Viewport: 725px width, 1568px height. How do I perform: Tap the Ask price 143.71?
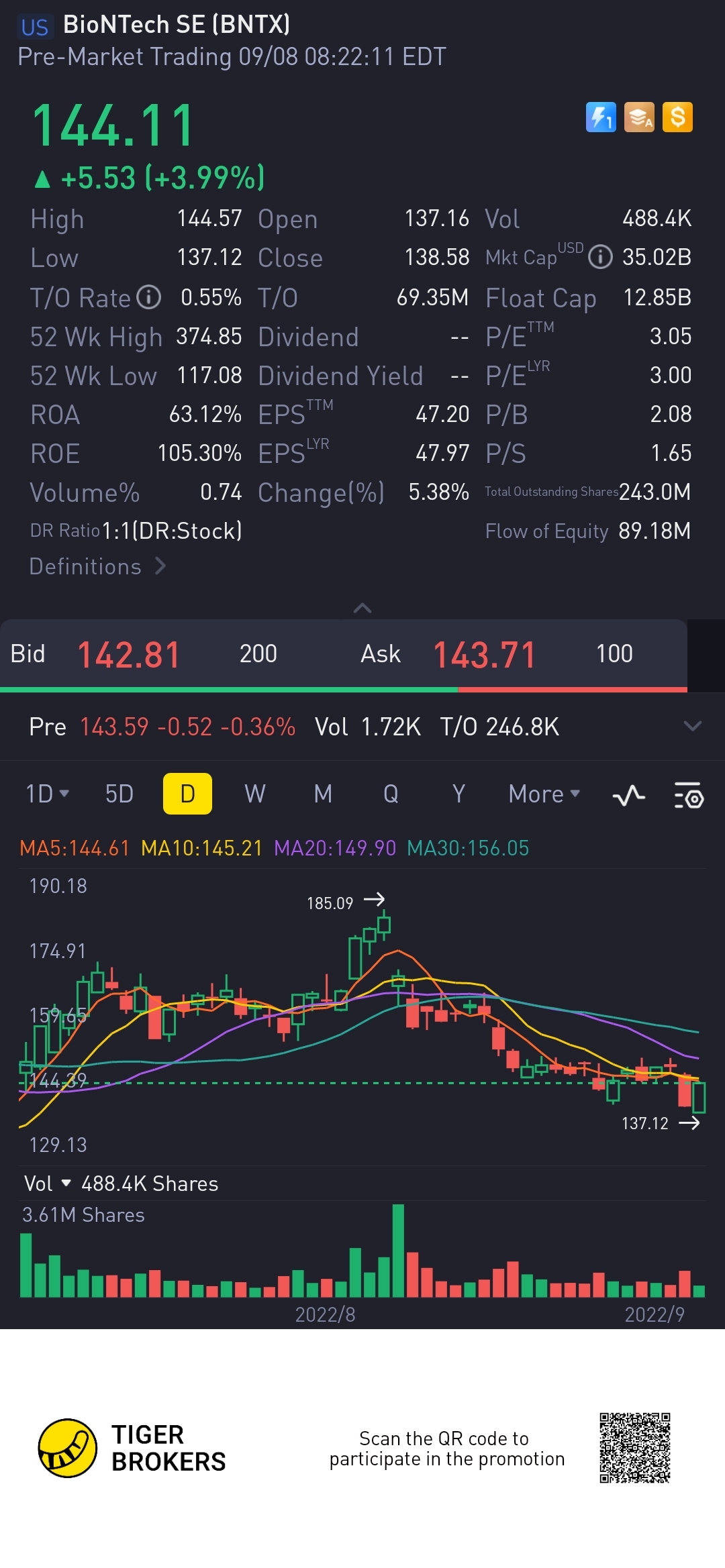(484, 655)
